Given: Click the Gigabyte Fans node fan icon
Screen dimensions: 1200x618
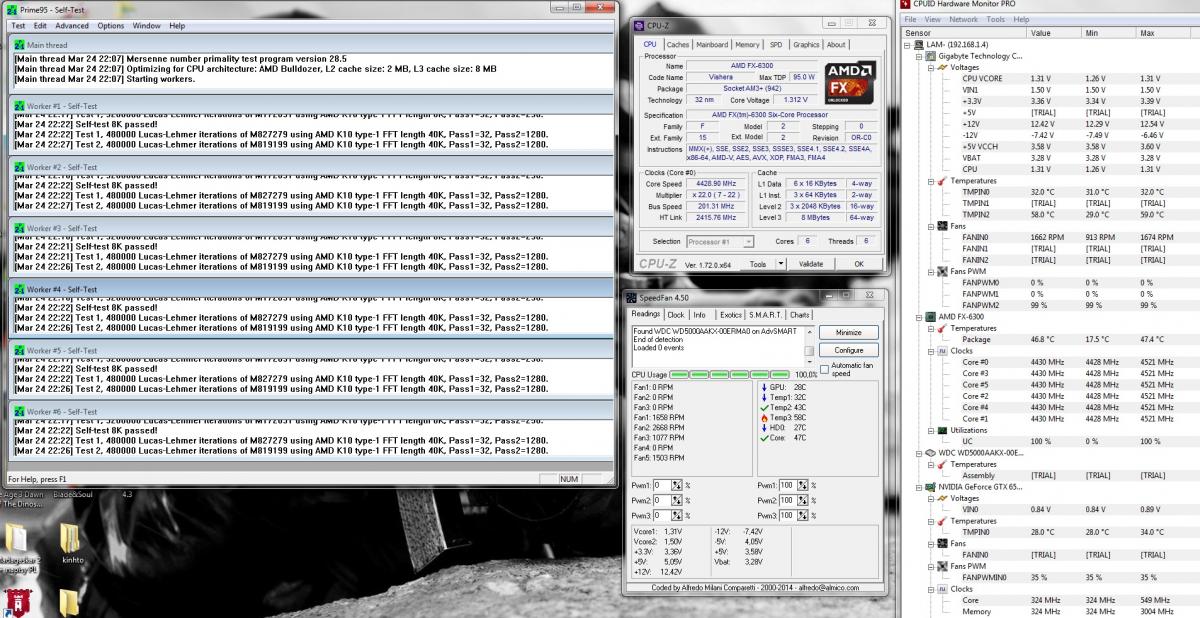Looking at the screenshot, I should [942, 226].
